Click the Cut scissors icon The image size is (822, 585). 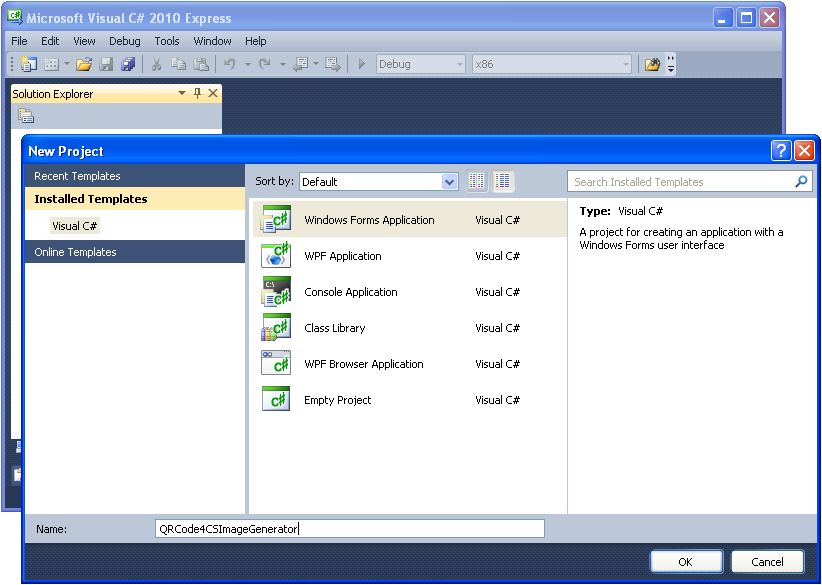(x=156, y=64)
